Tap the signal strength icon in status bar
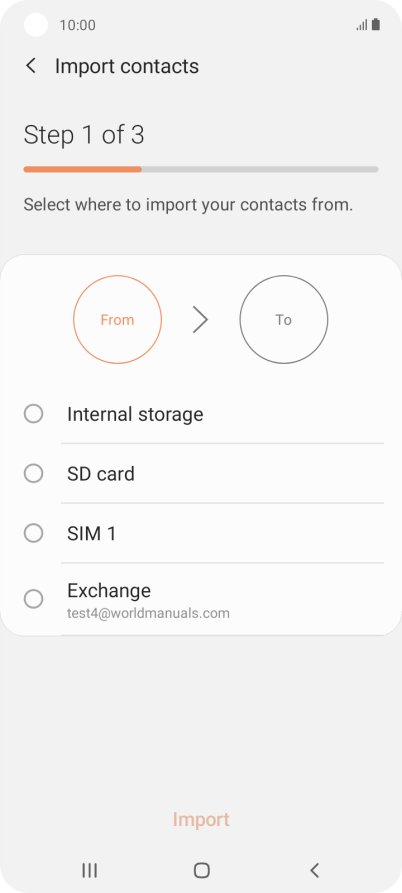402x893 pixels. pyautogui.click(x=362, y=25)
